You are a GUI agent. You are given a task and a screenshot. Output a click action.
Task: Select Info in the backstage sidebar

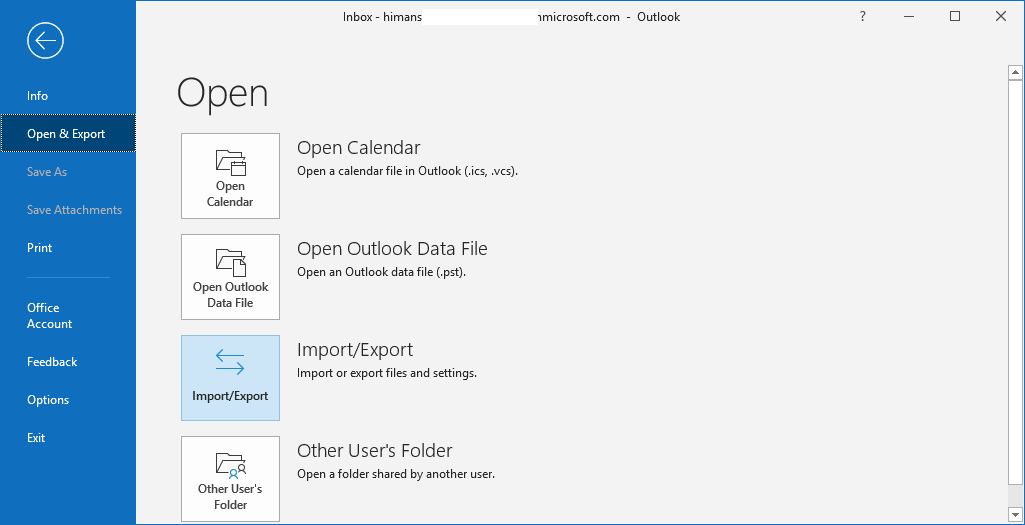[38, 96]
